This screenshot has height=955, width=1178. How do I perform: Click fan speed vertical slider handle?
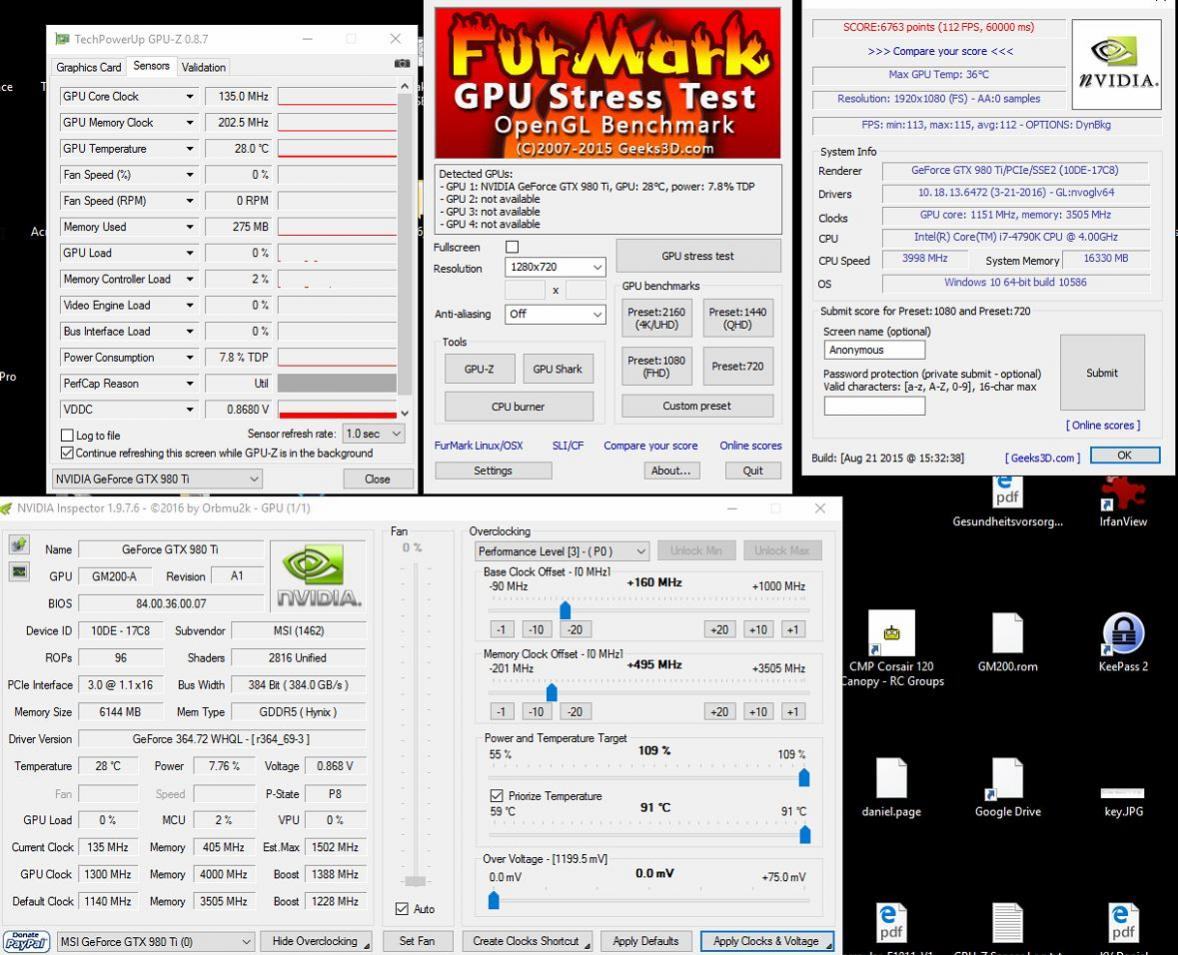(x=415, y=881)
